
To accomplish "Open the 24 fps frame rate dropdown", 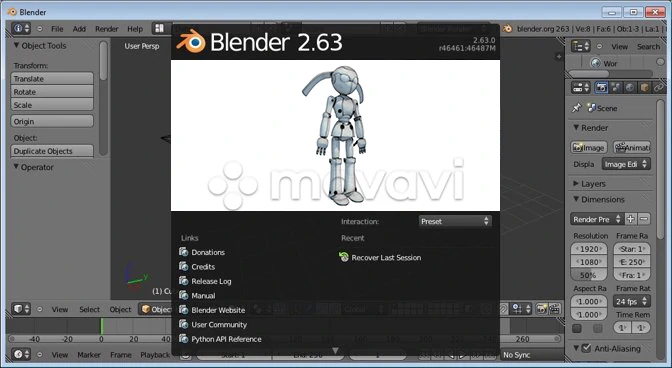I will 632,301.
